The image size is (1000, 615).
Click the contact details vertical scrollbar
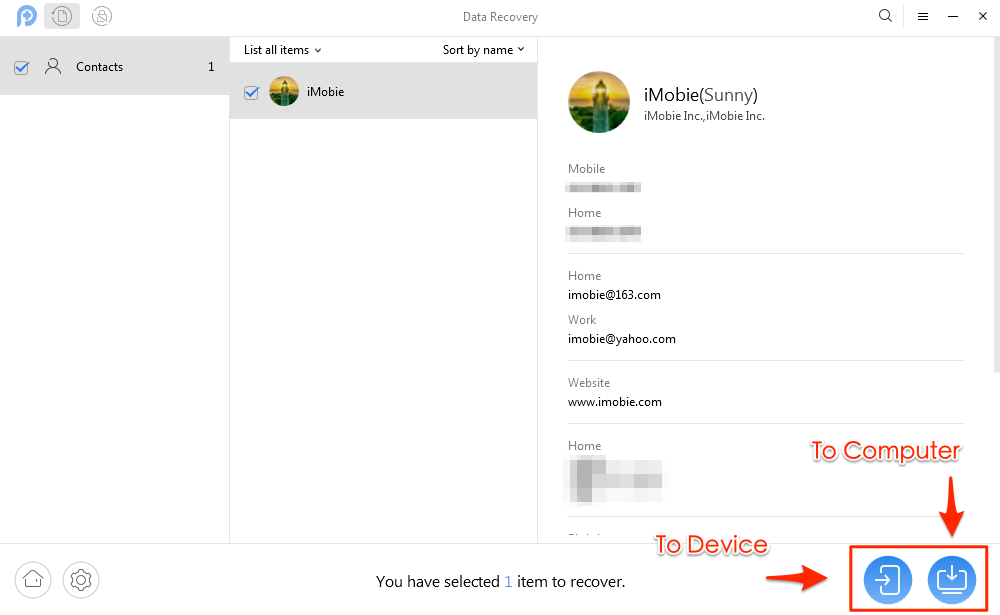pos(996,204)
